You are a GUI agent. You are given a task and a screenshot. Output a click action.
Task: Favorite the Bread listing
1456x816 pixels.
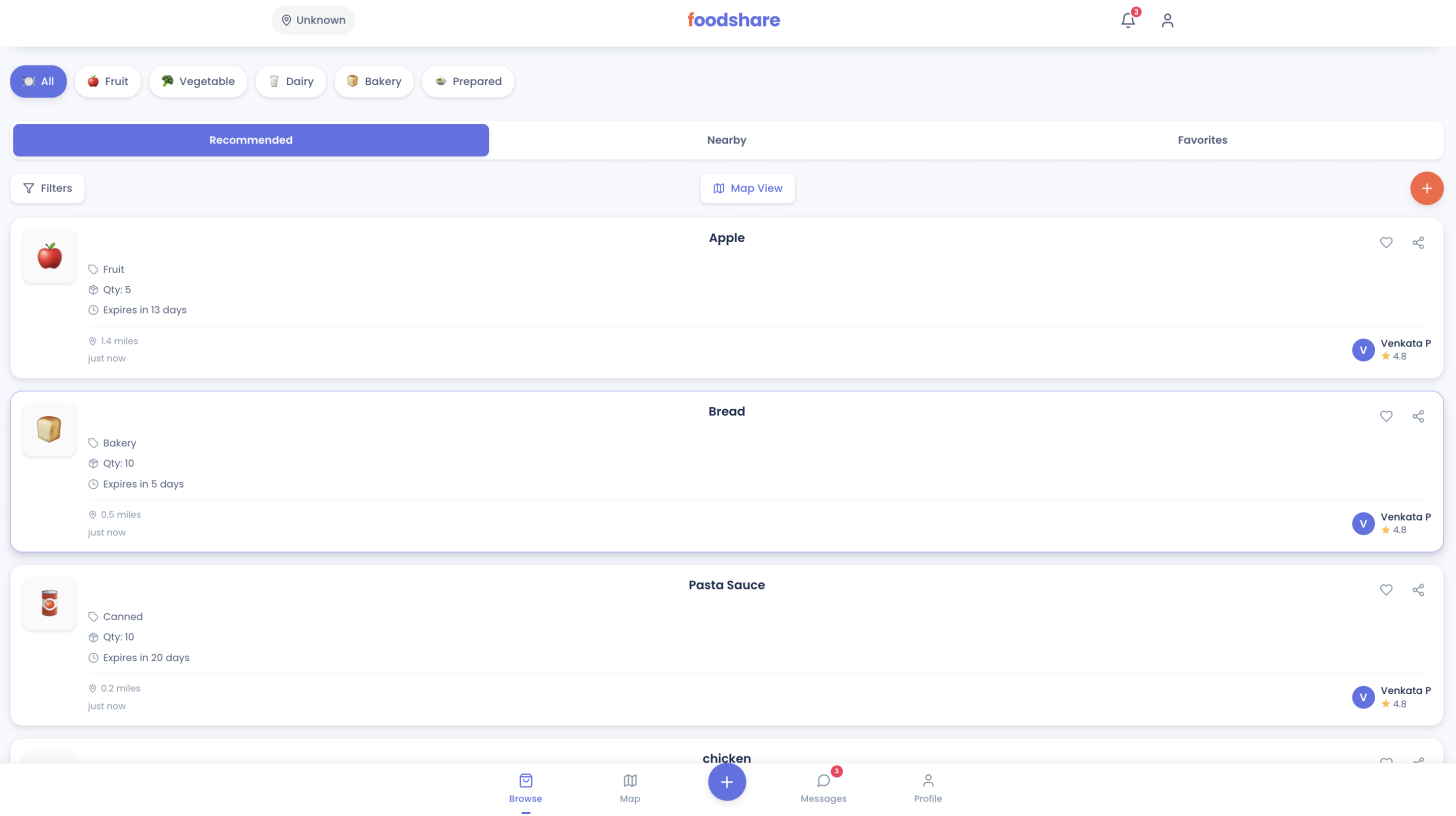click(x=1386, y=416)
